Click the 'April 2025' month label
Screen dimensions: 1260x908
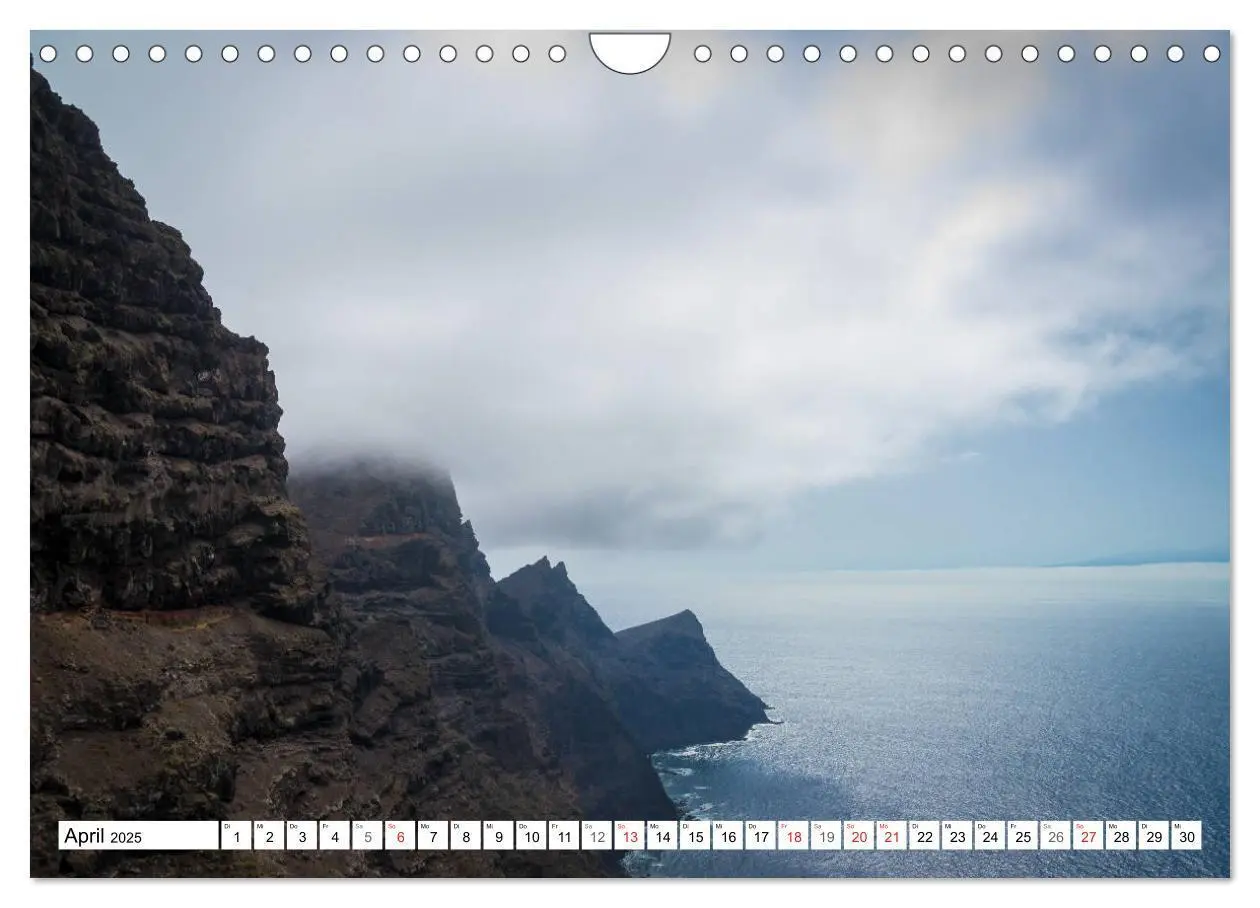click(139, 836)
